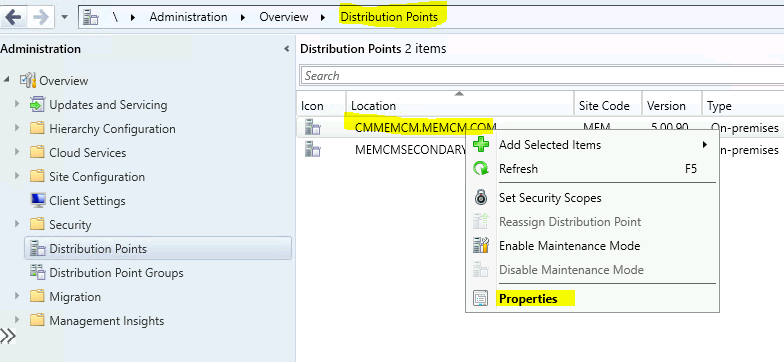Click the double chevron at pane bottom
The height and width of the screenshot is (362, 784).
coord(8,336)
